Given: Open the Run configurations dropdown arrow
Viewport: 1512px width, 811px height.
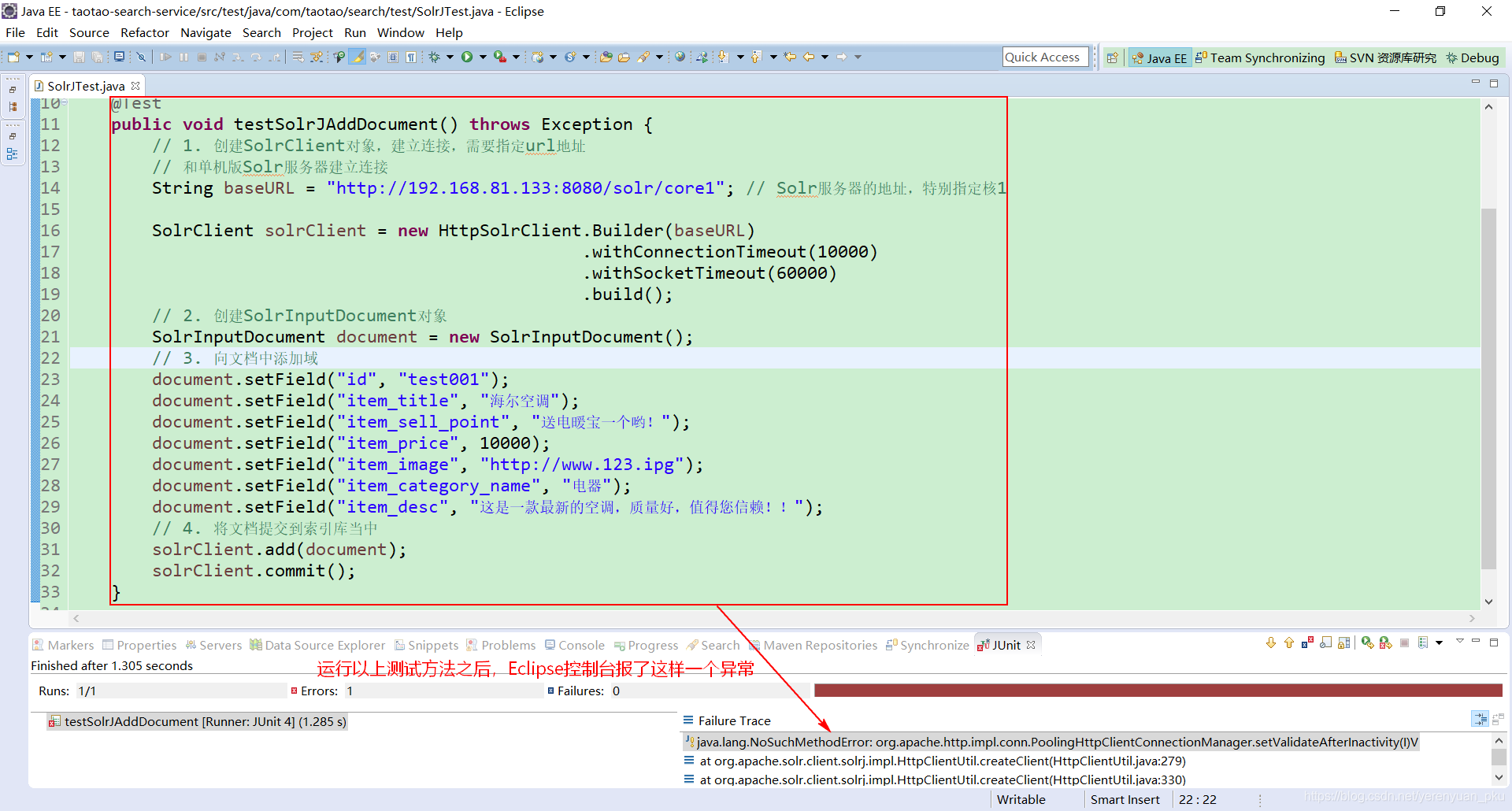Looking at the screenshot, I should 482,57.
